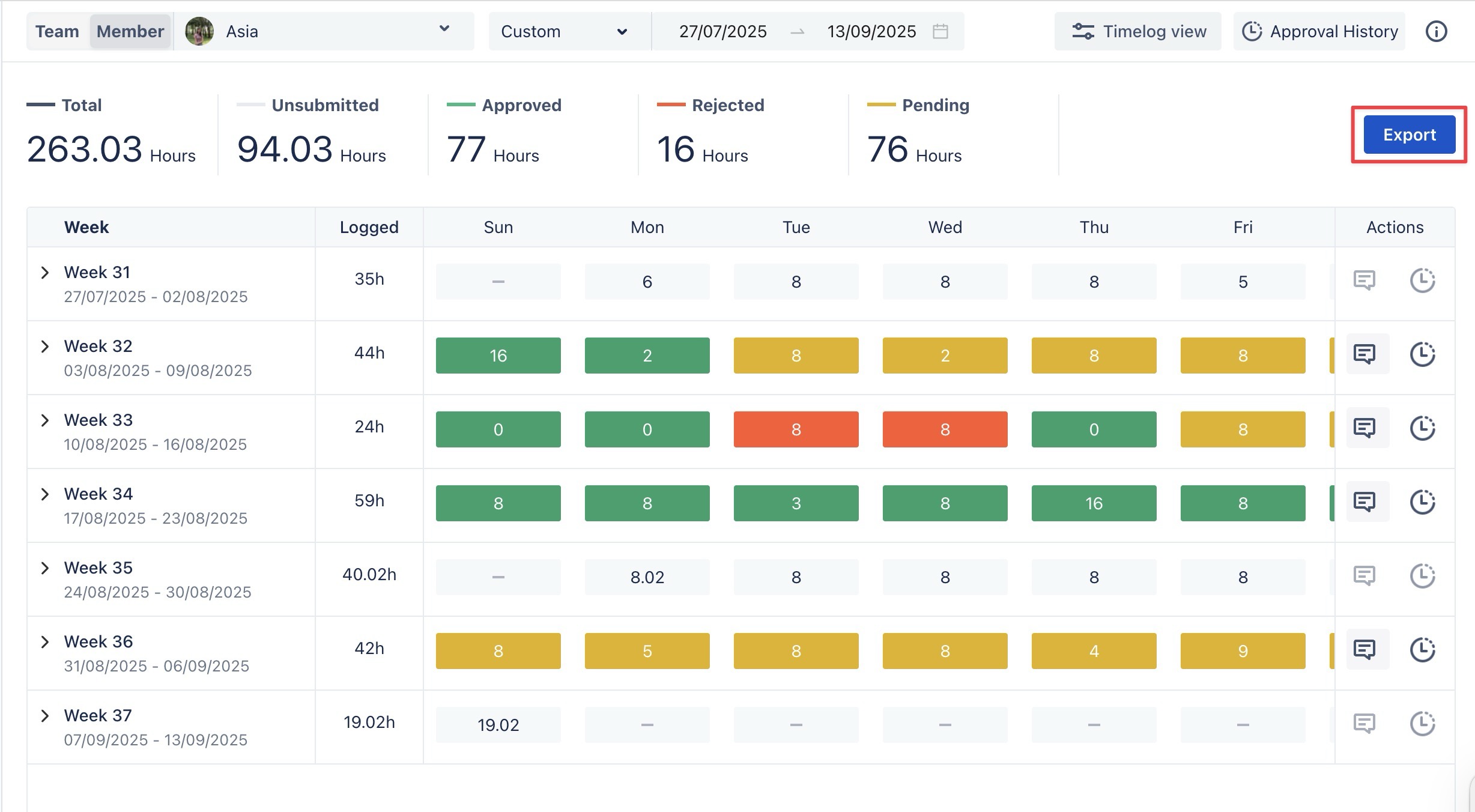Open the Custom date range dropdown
This screenshot has width=1475, height=812.
click(x=565, y=31)
